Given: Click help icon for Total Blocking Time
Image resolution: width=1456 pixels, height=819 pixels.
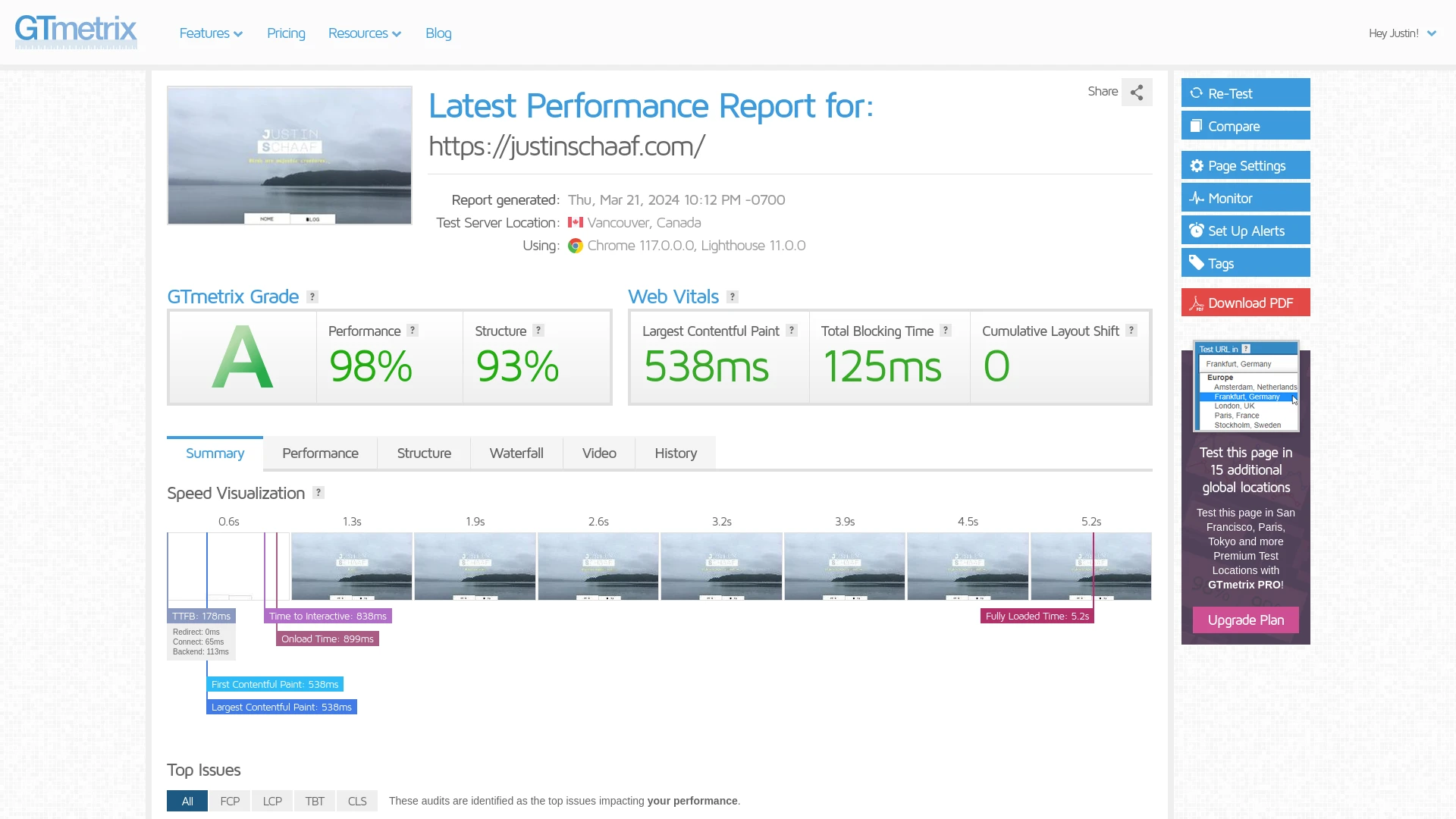Looking at the screenshot, I should point(946,330).
